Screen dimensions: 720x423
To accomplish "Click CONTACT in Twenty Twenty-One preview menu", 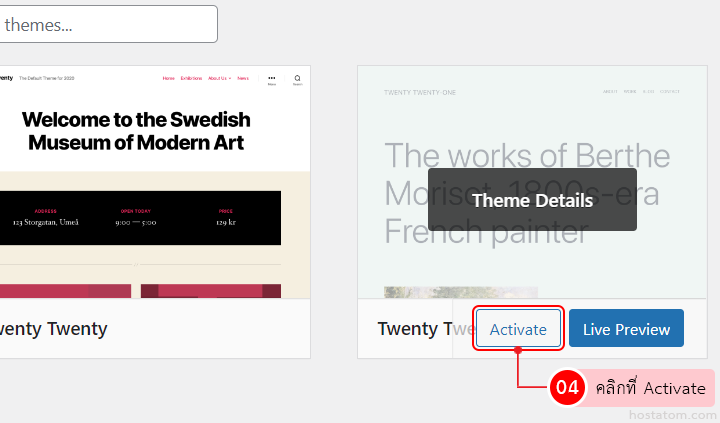I will coord(669,92).
